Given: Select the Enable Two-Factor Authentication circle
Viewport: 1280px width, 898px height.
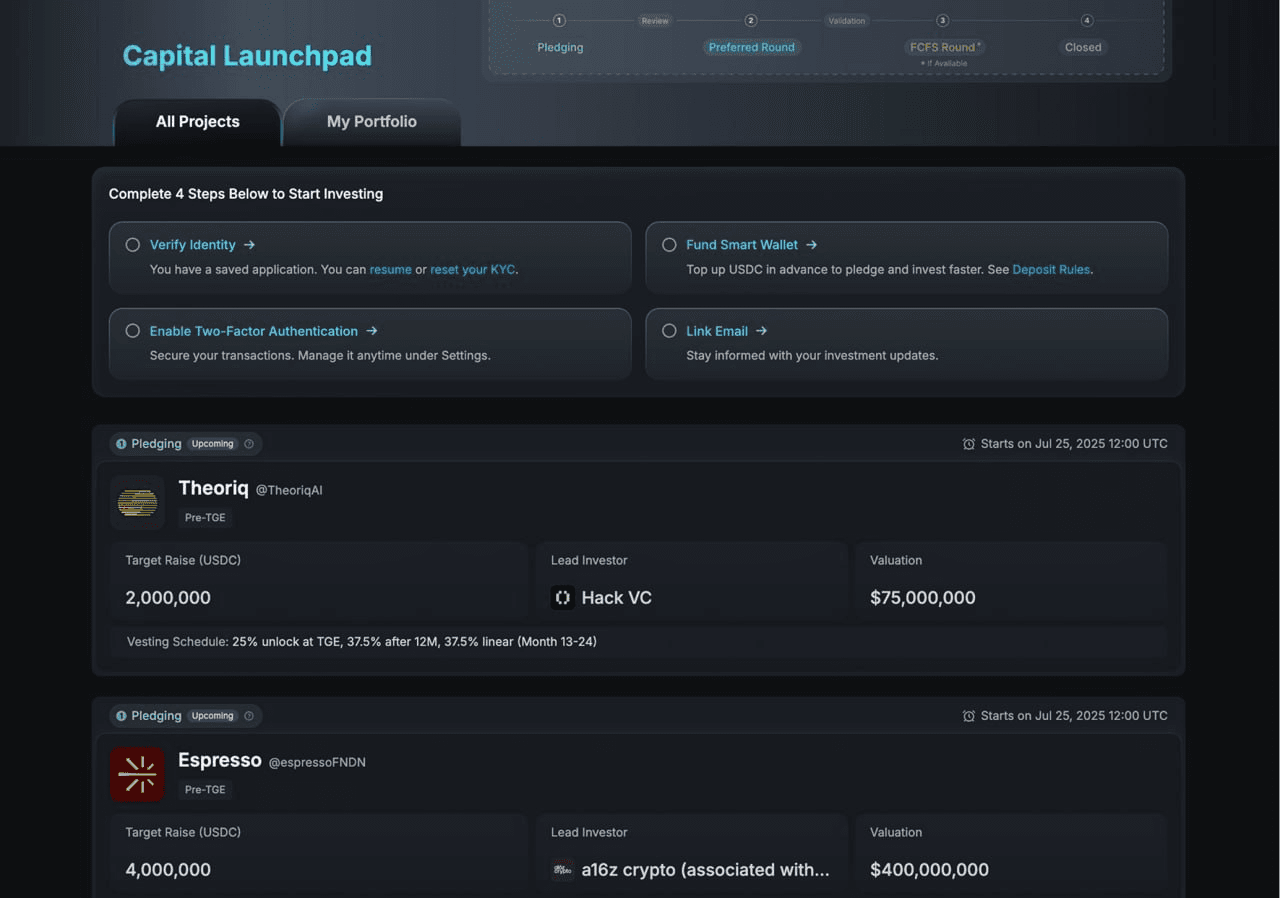Looking at the screenshot, I should pos(132,331).
